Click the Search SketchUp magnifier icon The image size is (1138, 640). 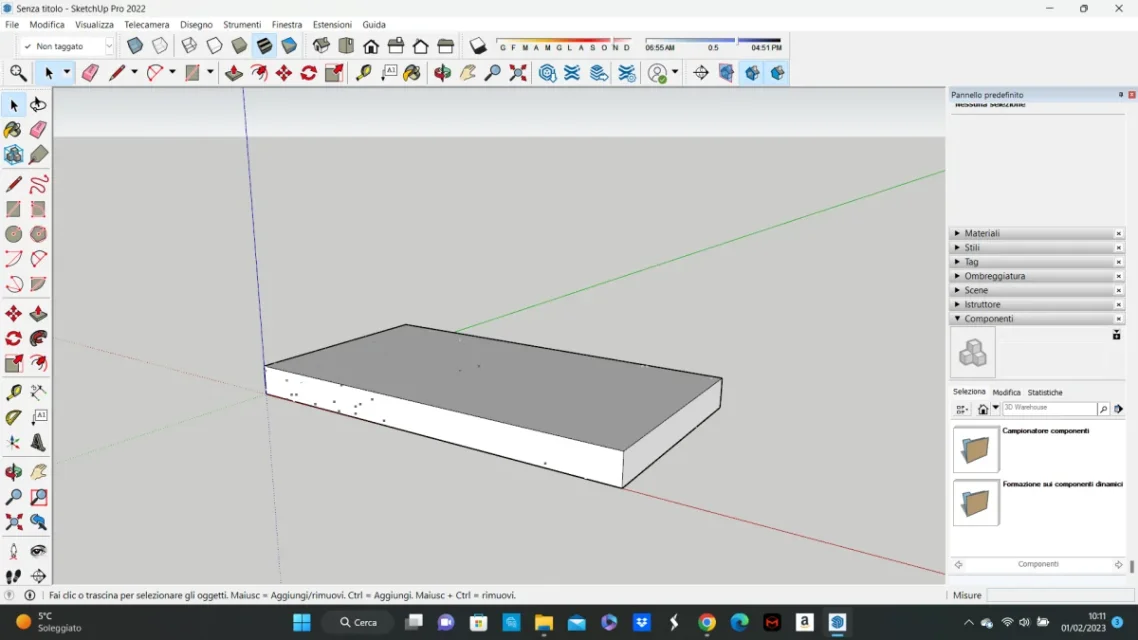[x=18, y=73]
